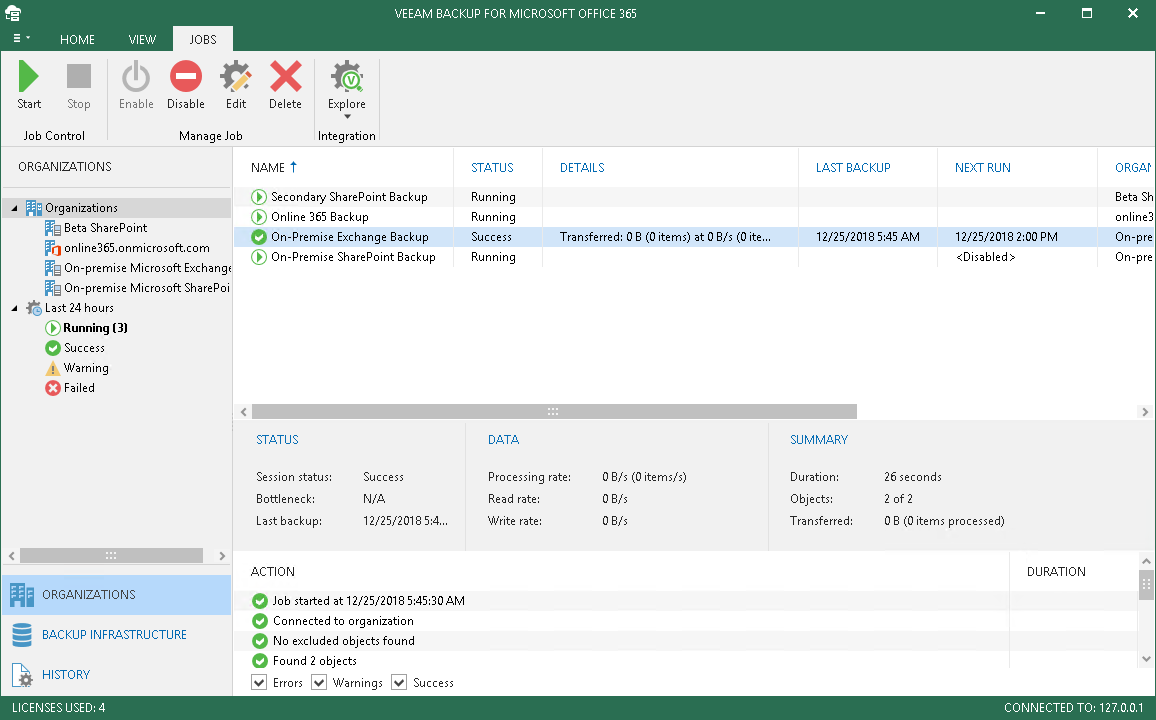Select the Organizations root tree node
The image size is (1156, 720).
(x=81, y=208)
